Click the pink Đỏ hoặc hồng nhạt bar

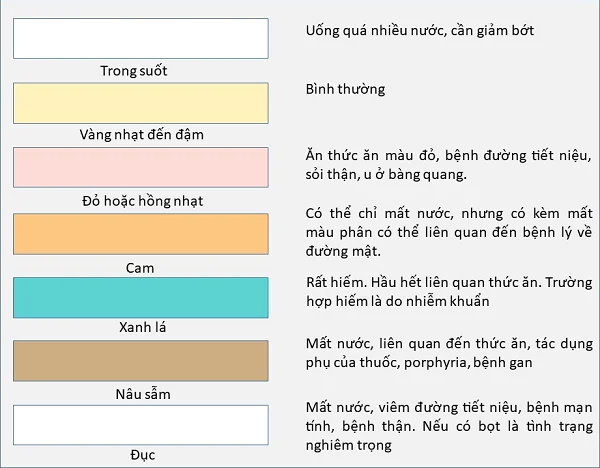point(141,167)
